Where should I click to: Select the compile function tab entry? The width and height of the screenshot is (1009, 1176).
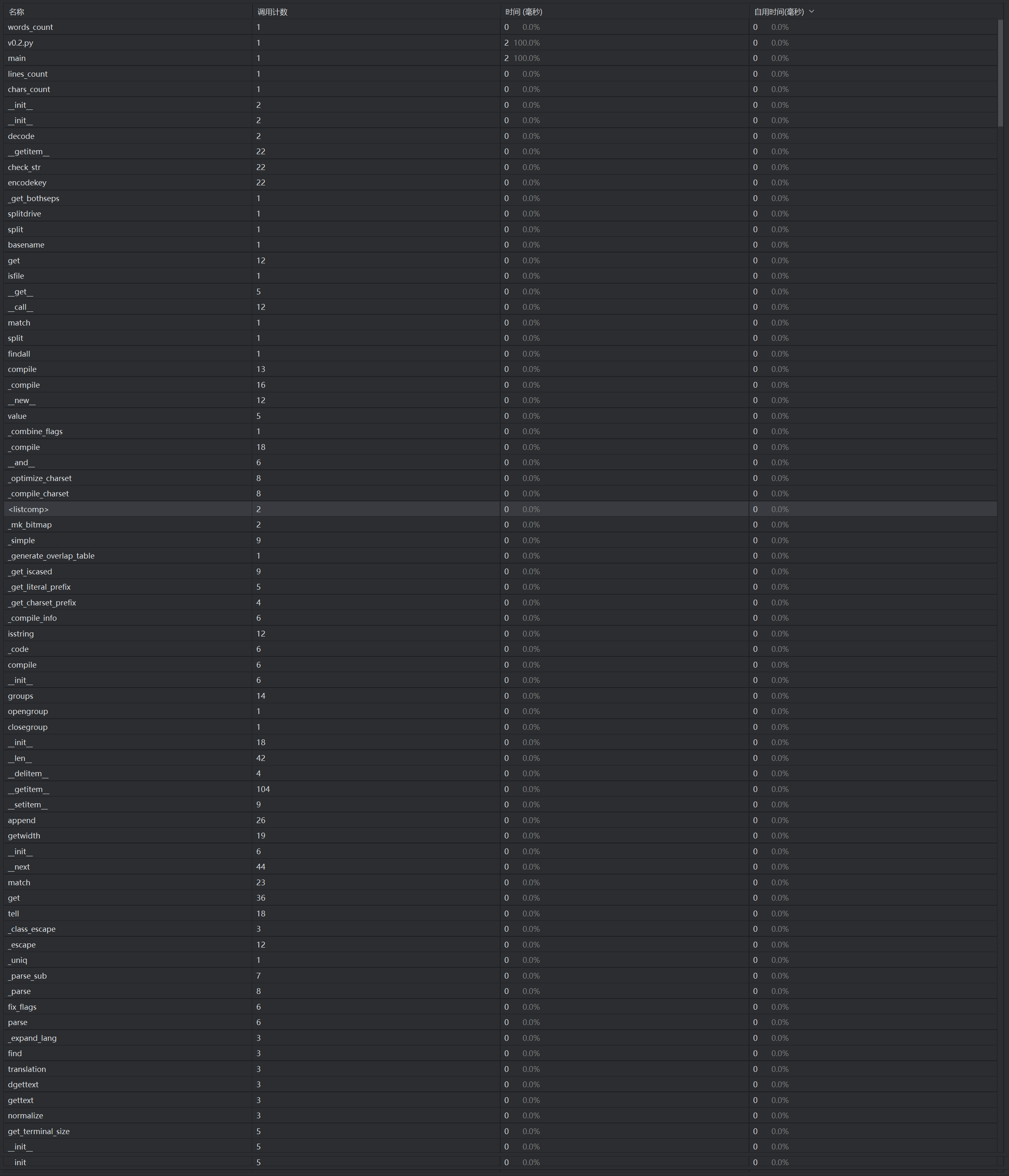click(23, 369)
